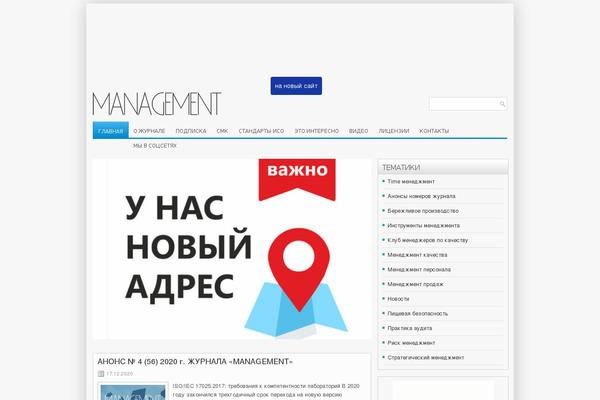Open the КОНТАКТЫ menu item

click(x=434, y=131)
